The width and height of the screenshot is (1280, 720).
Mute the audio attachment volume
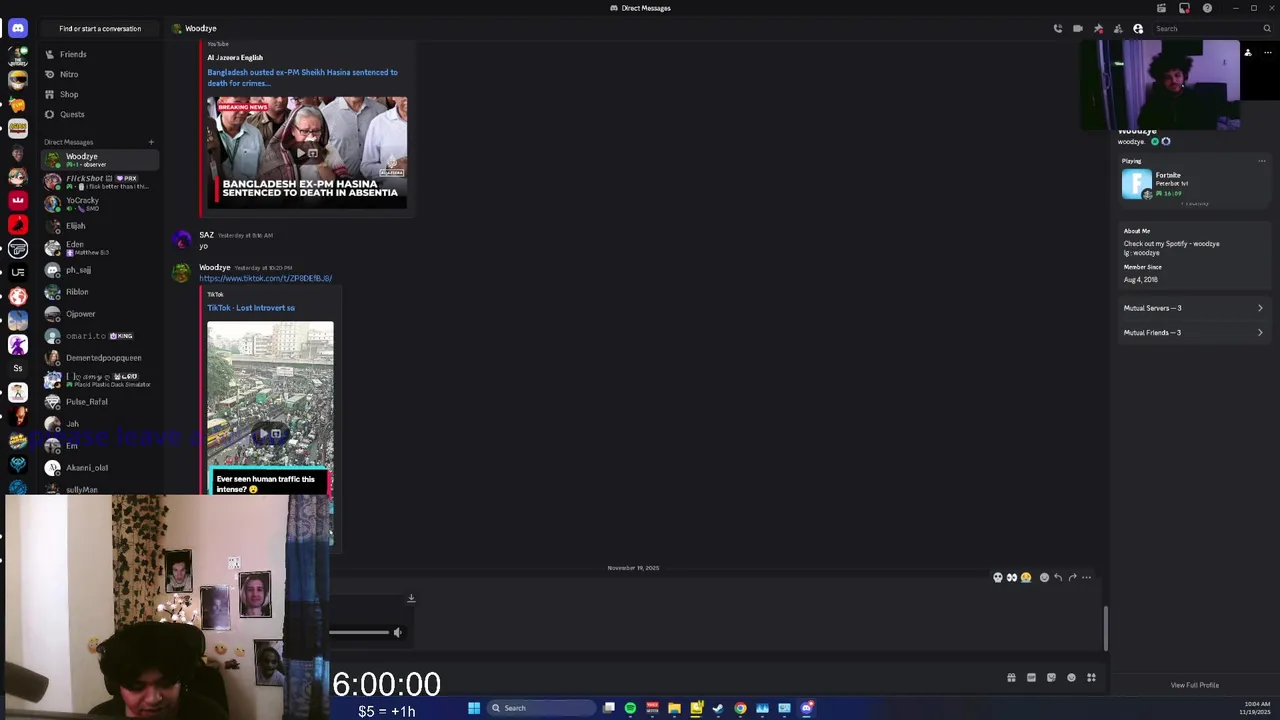(x=397, y=632)
